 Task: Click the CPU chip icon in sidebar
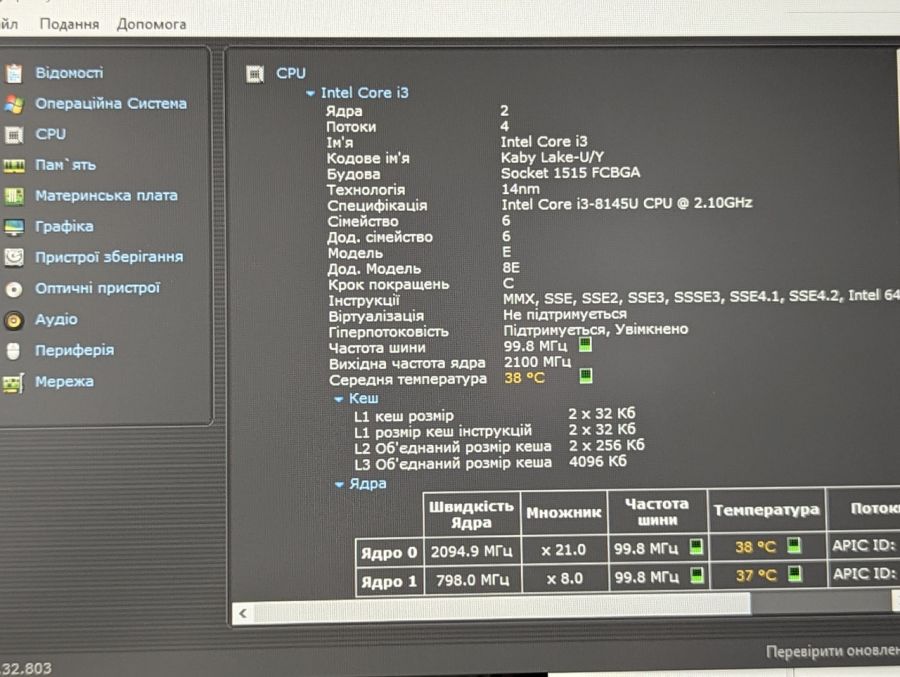coord(14,135)
